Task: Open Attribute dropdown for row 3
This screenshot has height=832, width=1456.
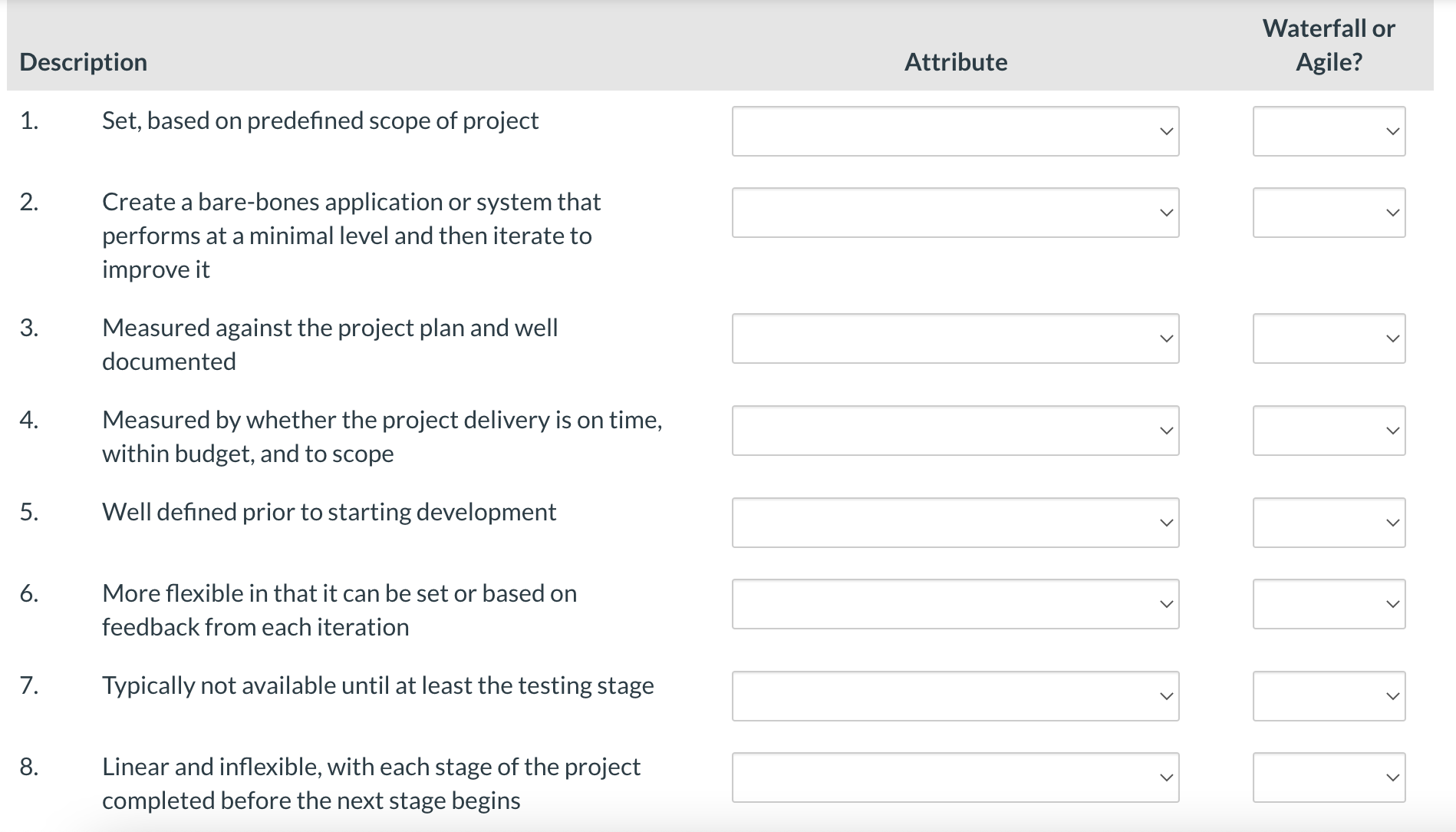Action: 955,338
